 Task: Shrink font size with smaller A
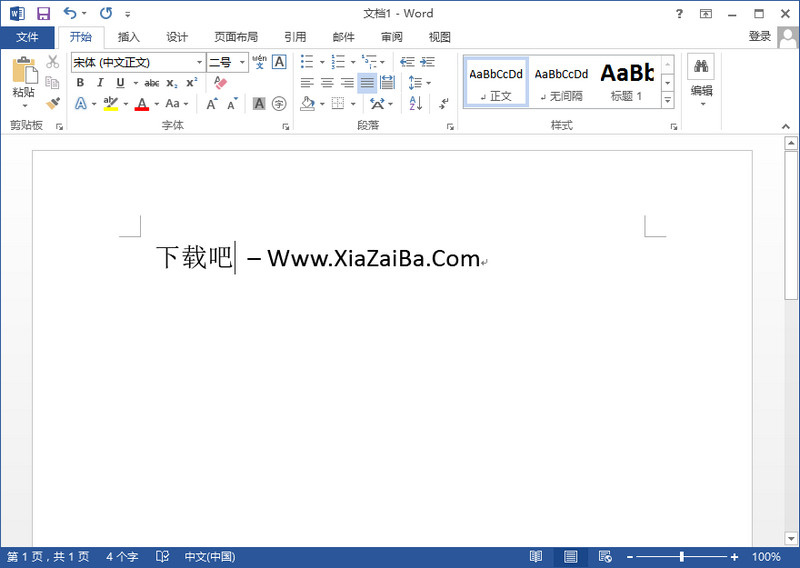point(232,104)
